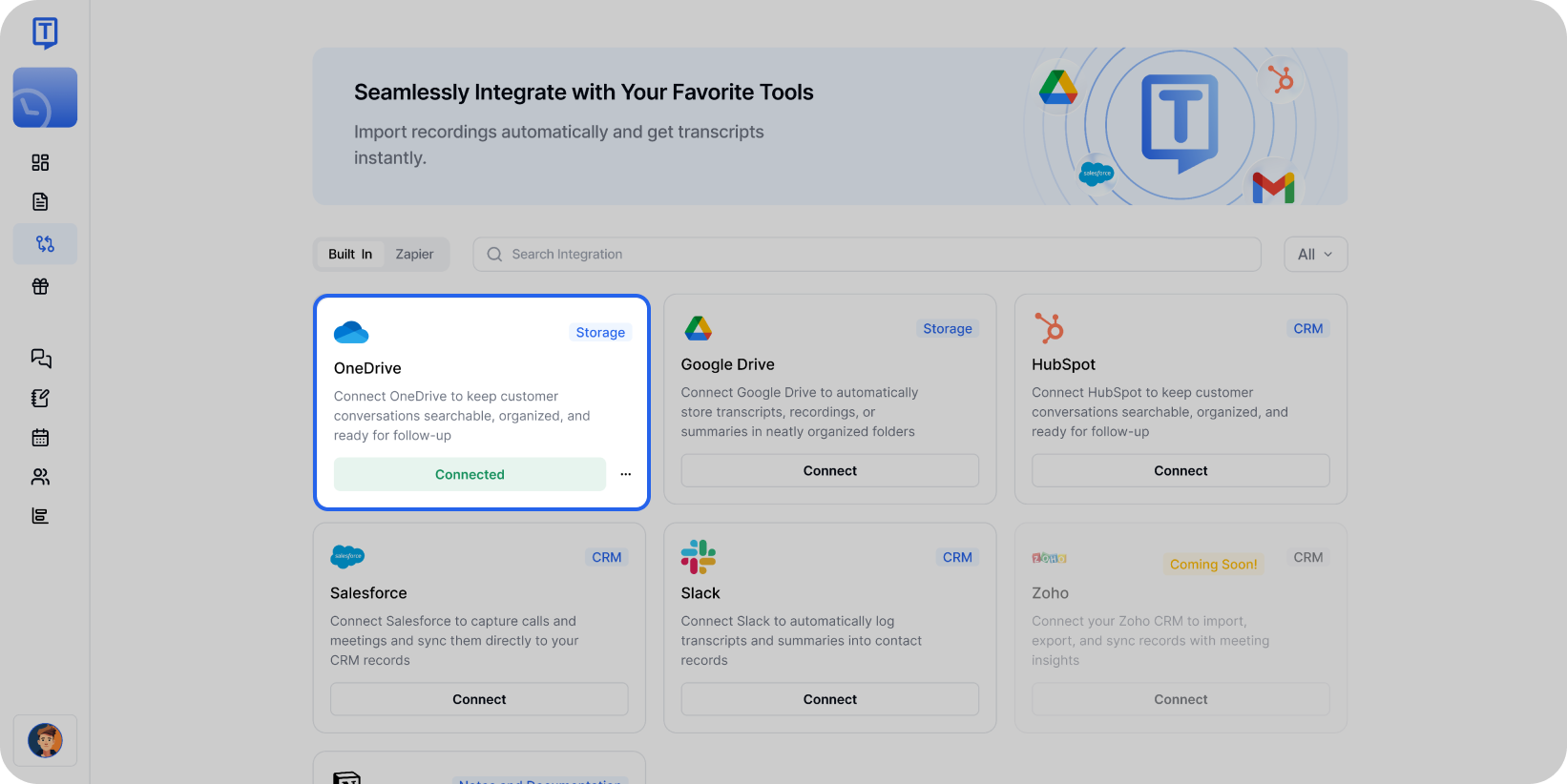The height and width of the screenshot is (784, 1567).
Task: Connect the Slack integration
Action: coord(830,699)
